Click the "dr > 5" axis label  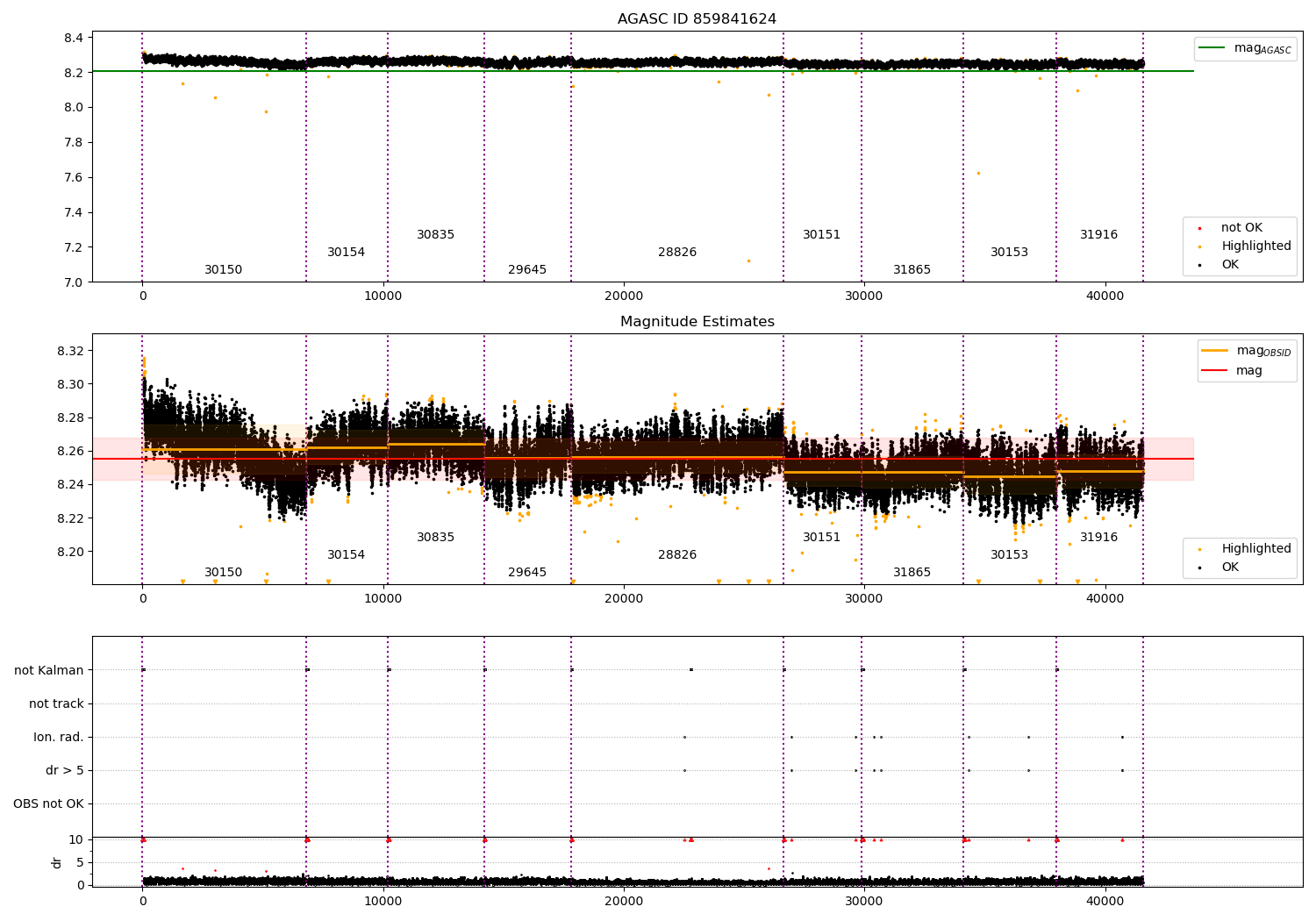pyautogui.click(x=65, y=770)
